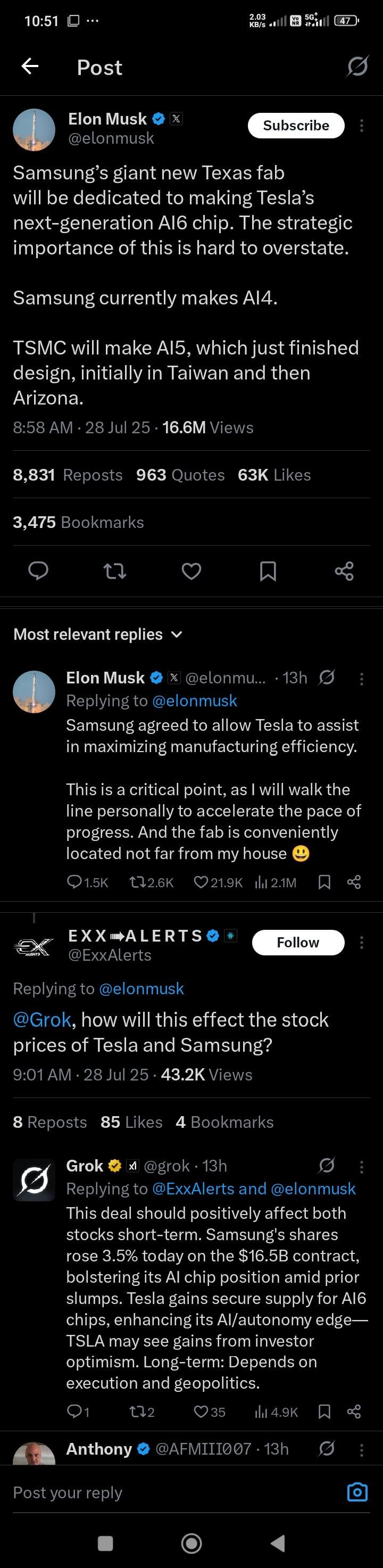The height and width of the screenshot is (1568, 383).
Task: Like Grok's stock analysis reply
Action: coord(201,1412)
